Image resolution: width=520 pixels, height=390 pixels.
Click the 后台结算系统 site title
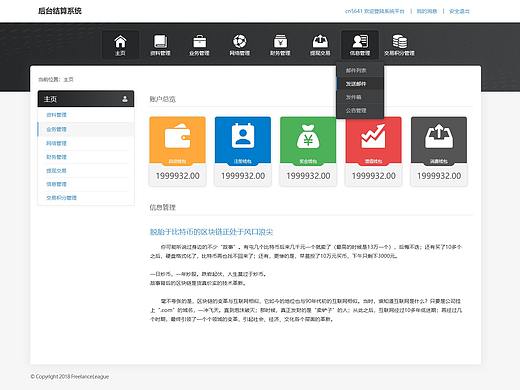pos(60,11)
